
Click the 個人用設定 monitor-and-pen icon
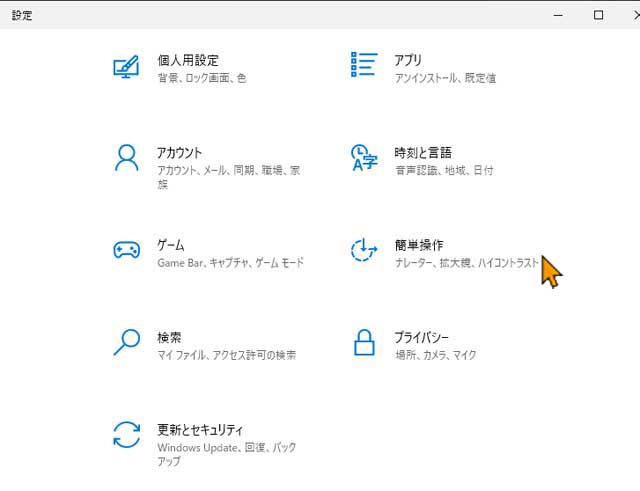click(x=126, y=67)
